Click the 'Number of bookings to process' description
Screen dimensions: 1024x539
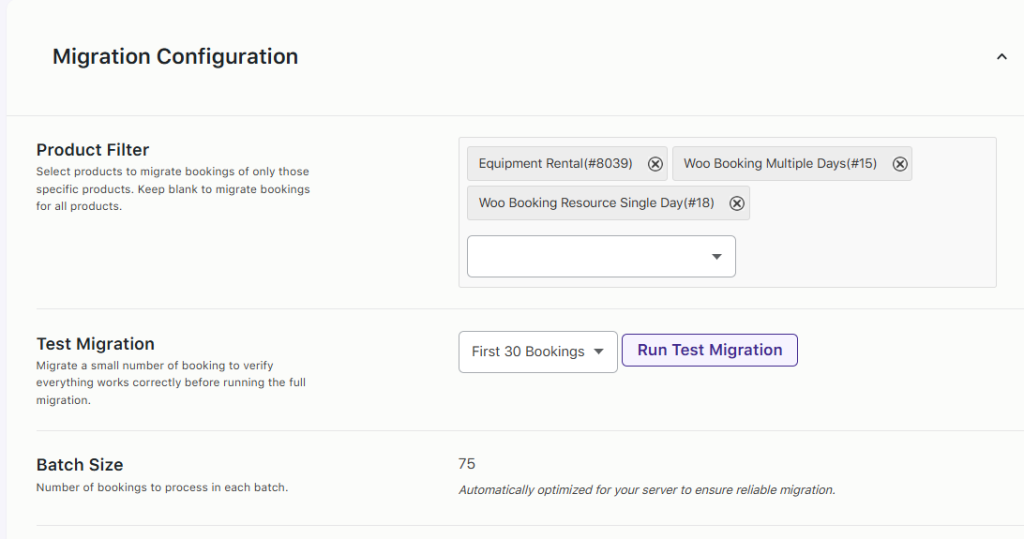point(162,488)
